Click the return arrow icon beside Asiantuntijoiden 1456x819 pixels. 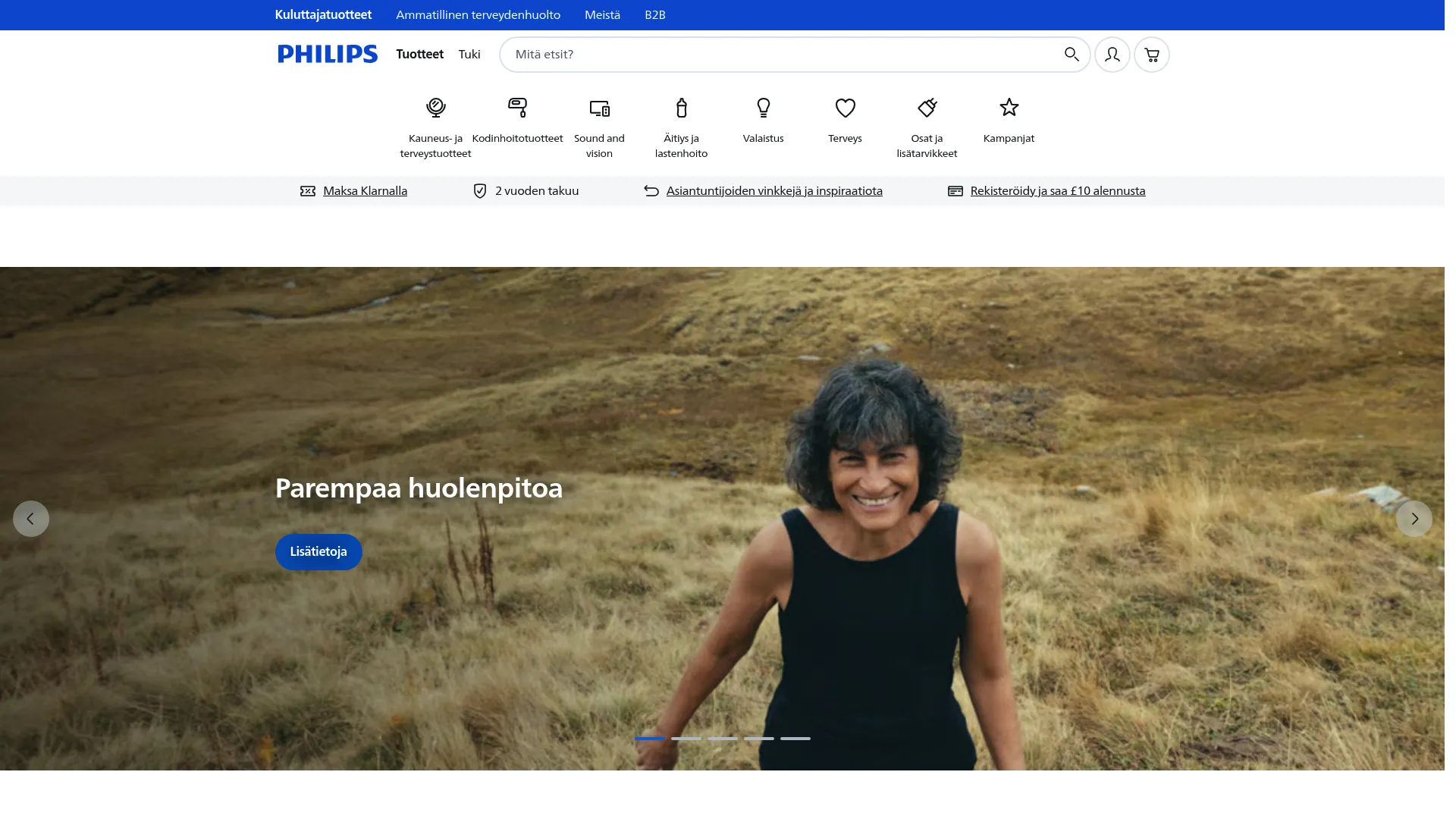[651, 191]
